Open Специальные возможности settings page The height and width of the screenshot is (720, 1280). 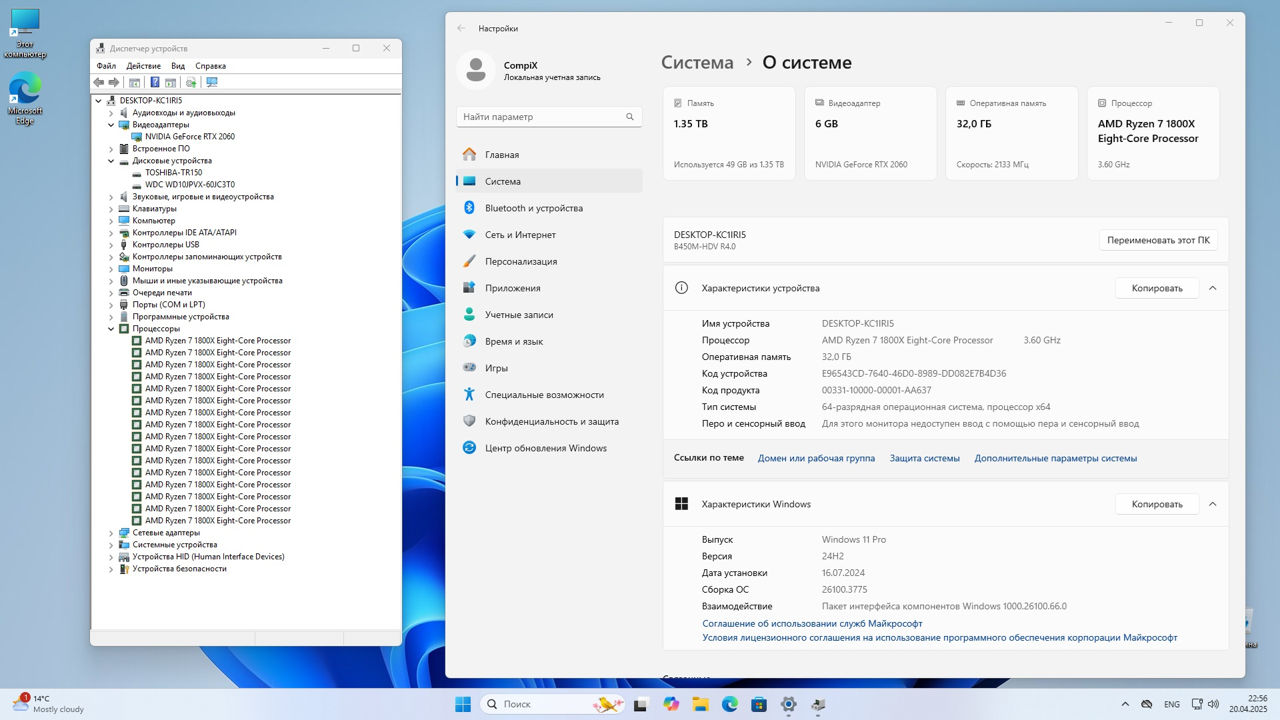[x=549, y=395]
